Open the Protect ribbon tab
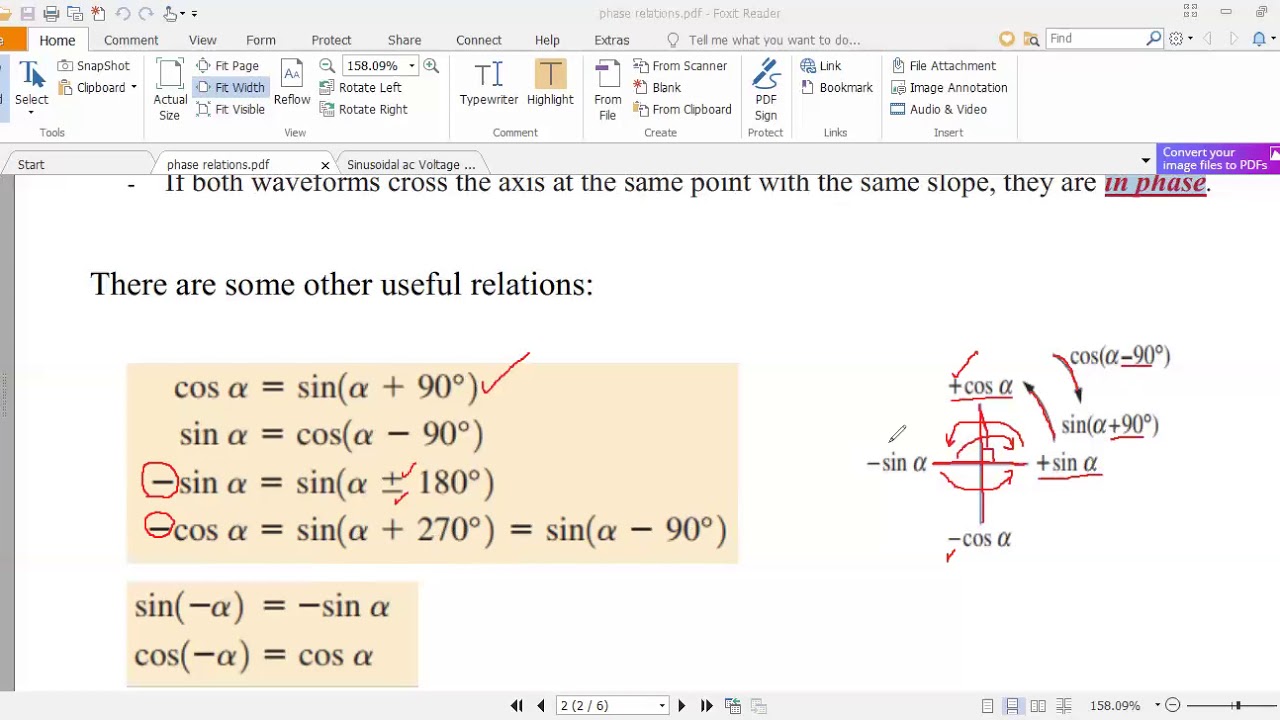 [x=331, y=40]
